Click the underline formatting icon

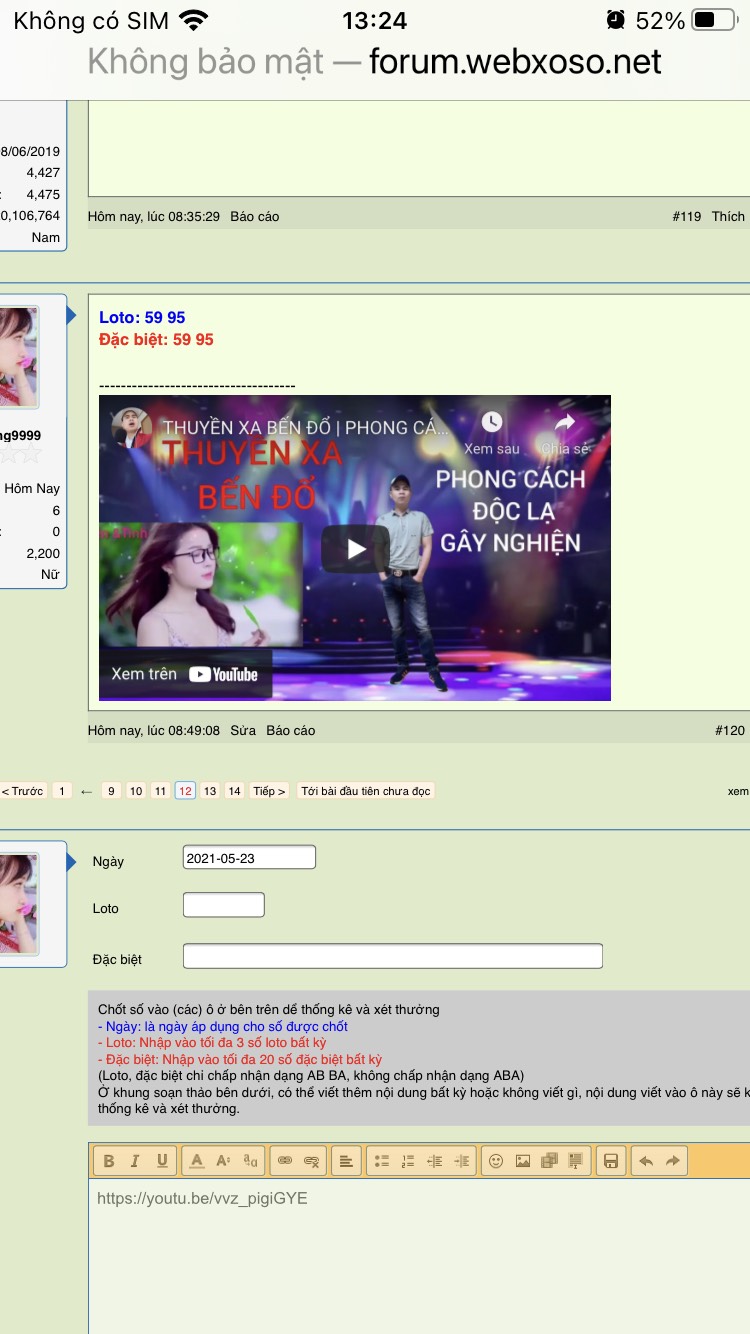[x=161, y=1161]
